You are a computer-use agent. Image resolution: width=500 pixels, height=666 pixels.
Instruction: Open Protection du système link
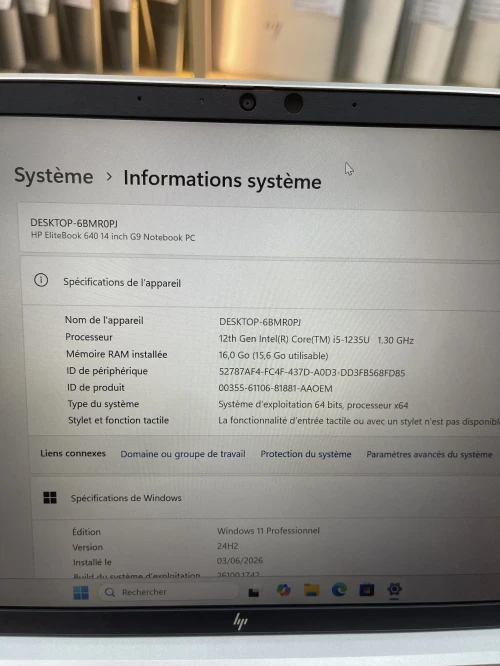click(306, 454)
